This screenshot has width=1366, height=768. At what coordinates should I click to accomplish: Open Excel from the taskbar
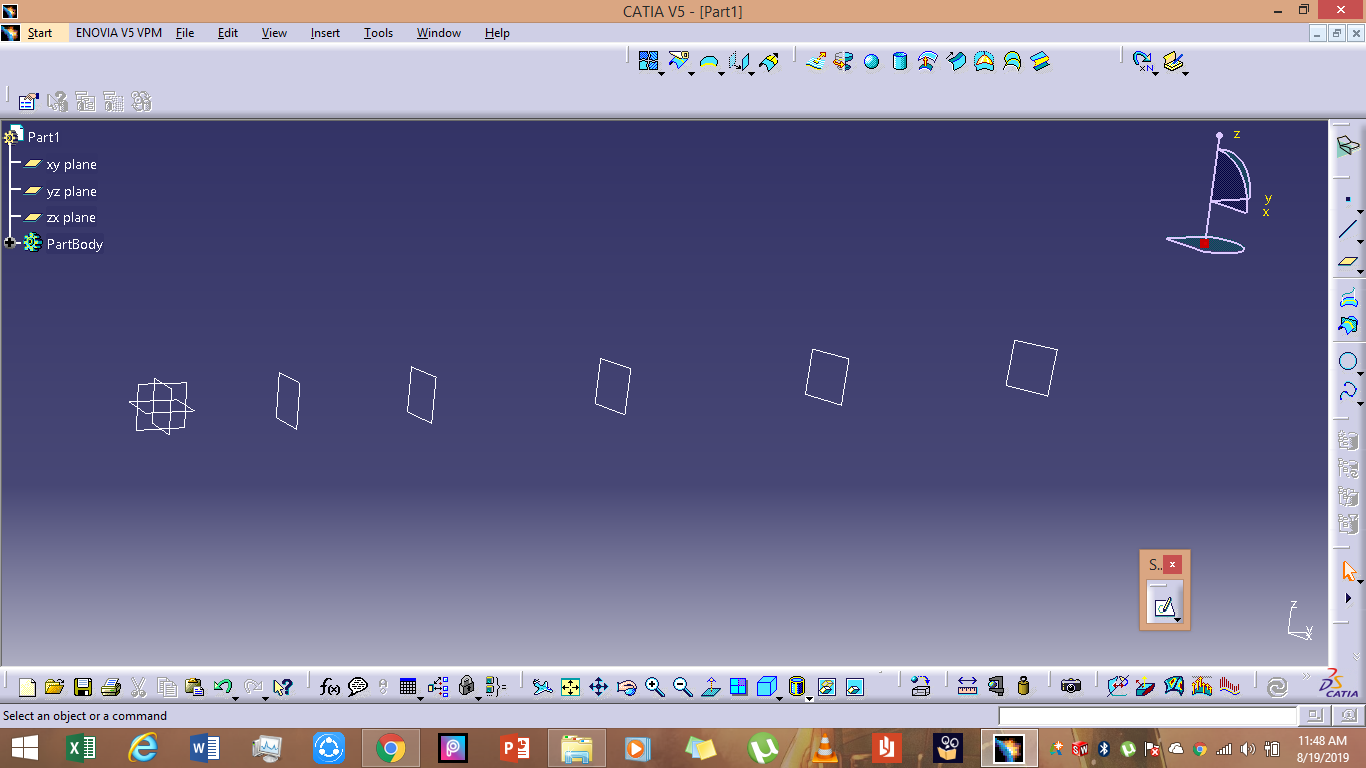point(80,747)
